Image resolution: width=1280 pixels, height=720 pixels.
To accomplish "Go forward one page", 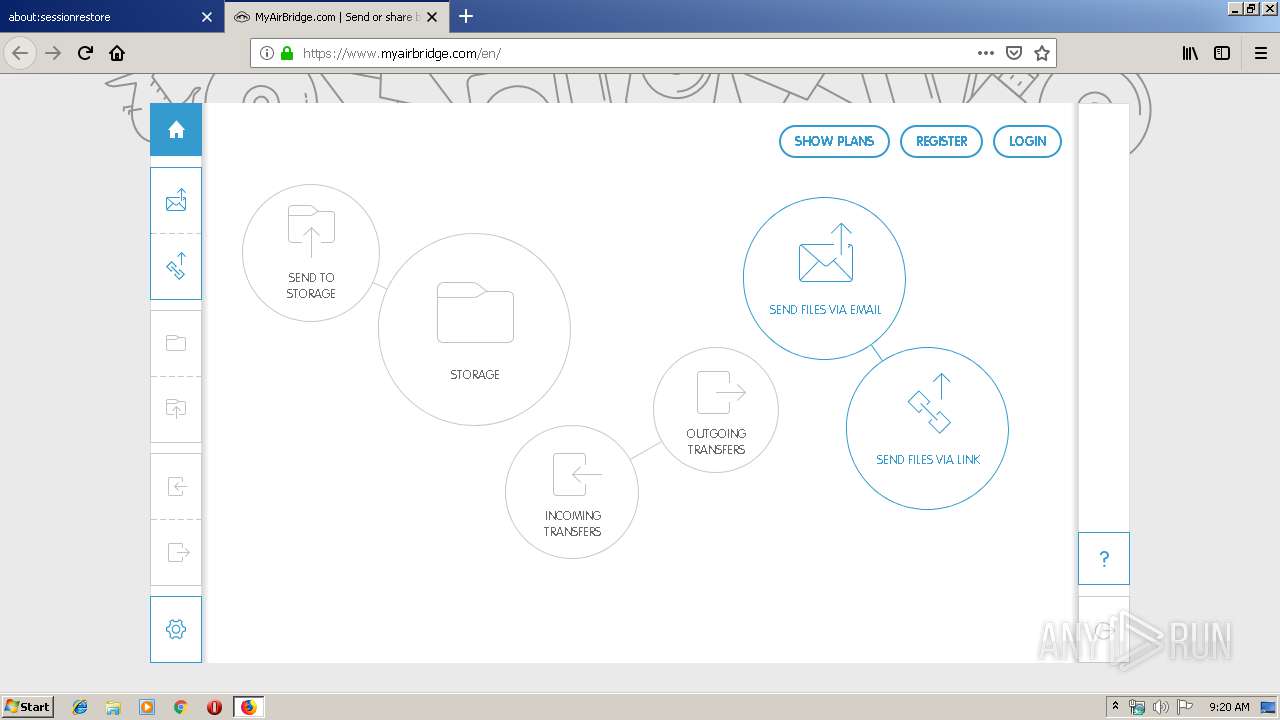I will pyautogui.click(x=53, y=53).
